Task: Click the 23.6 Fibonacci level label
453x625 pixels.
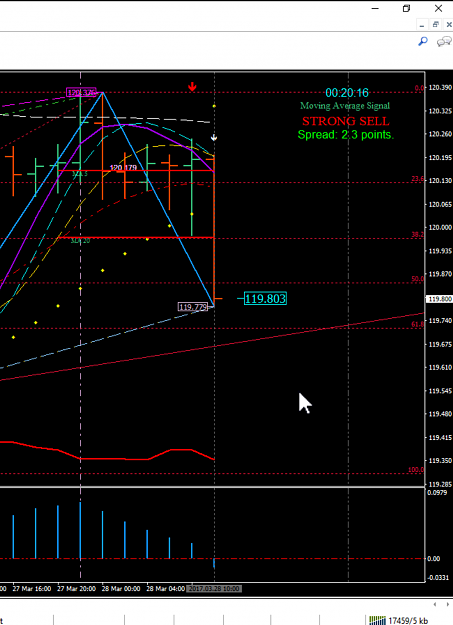Action: coord(418,179)
